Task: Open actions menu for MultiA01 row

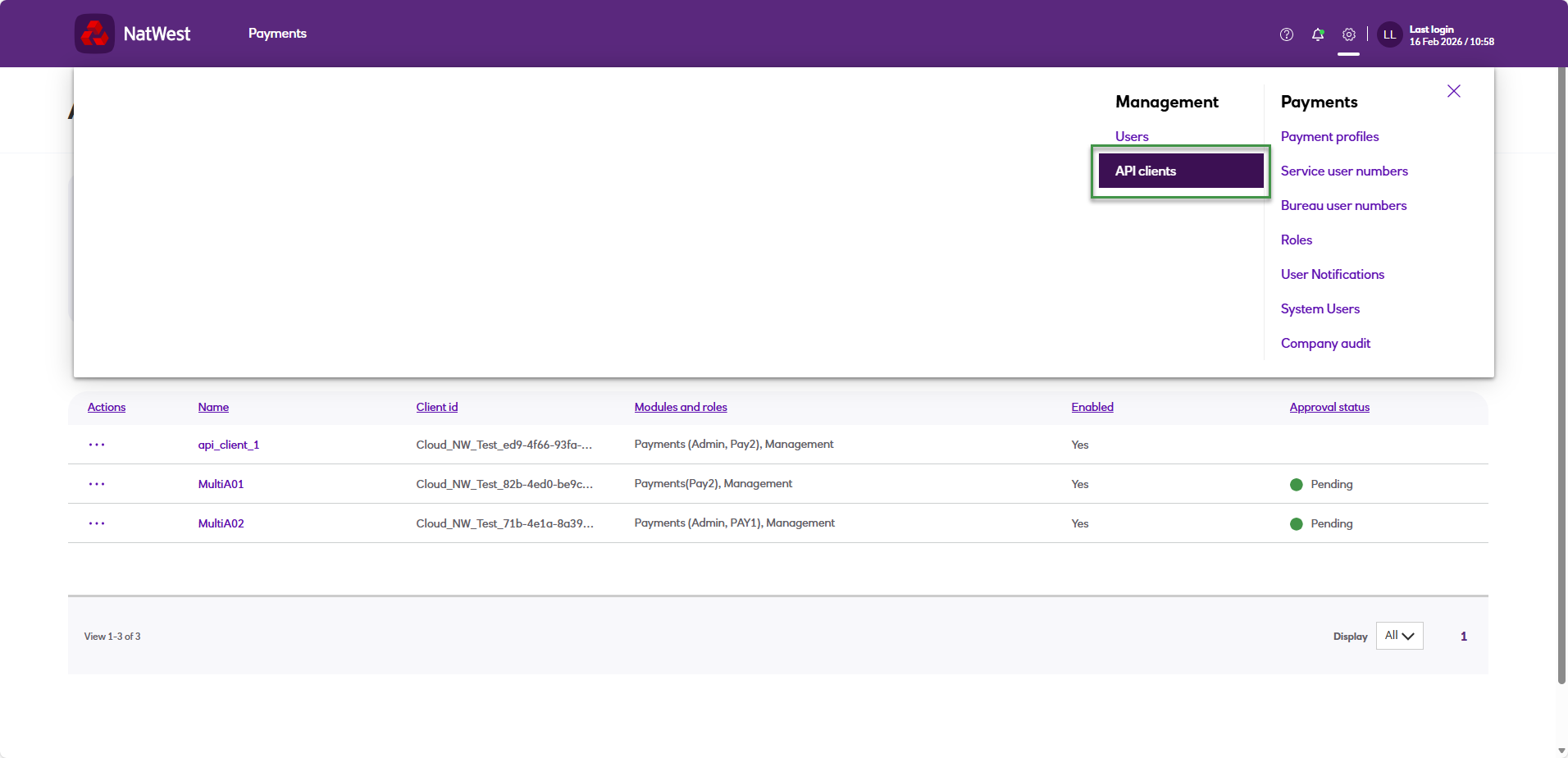Action: coord(97,484)
